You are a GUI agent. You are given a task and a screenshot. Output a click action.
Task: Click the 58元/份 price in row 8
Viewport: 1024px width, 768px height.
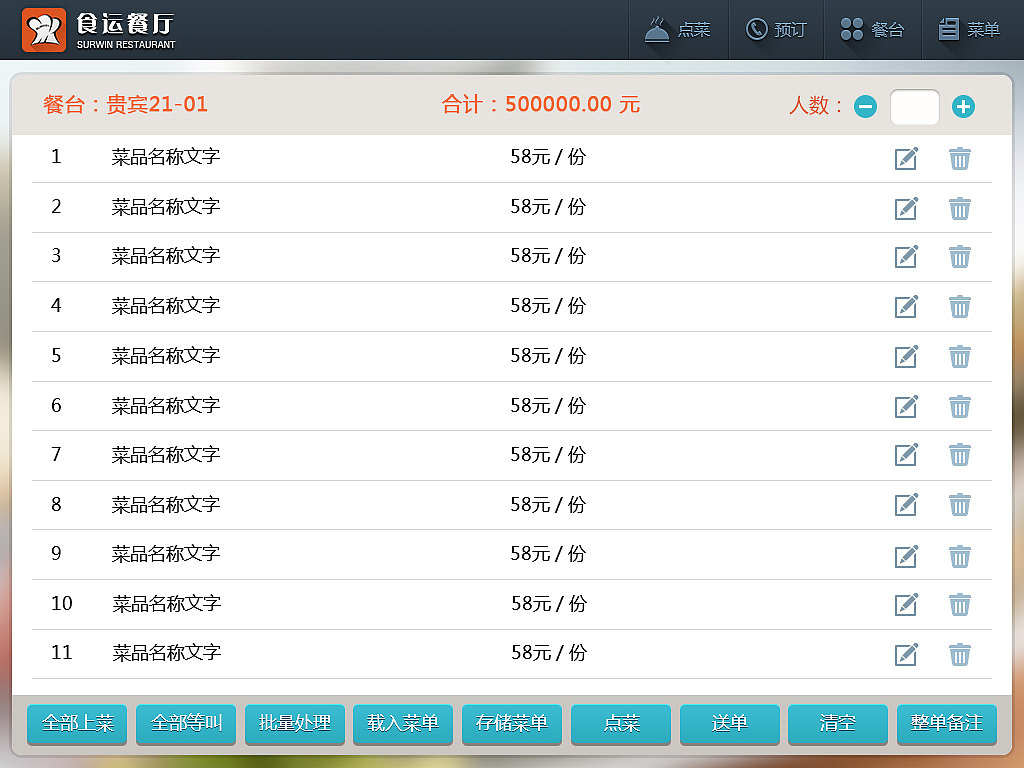[548, 505]
